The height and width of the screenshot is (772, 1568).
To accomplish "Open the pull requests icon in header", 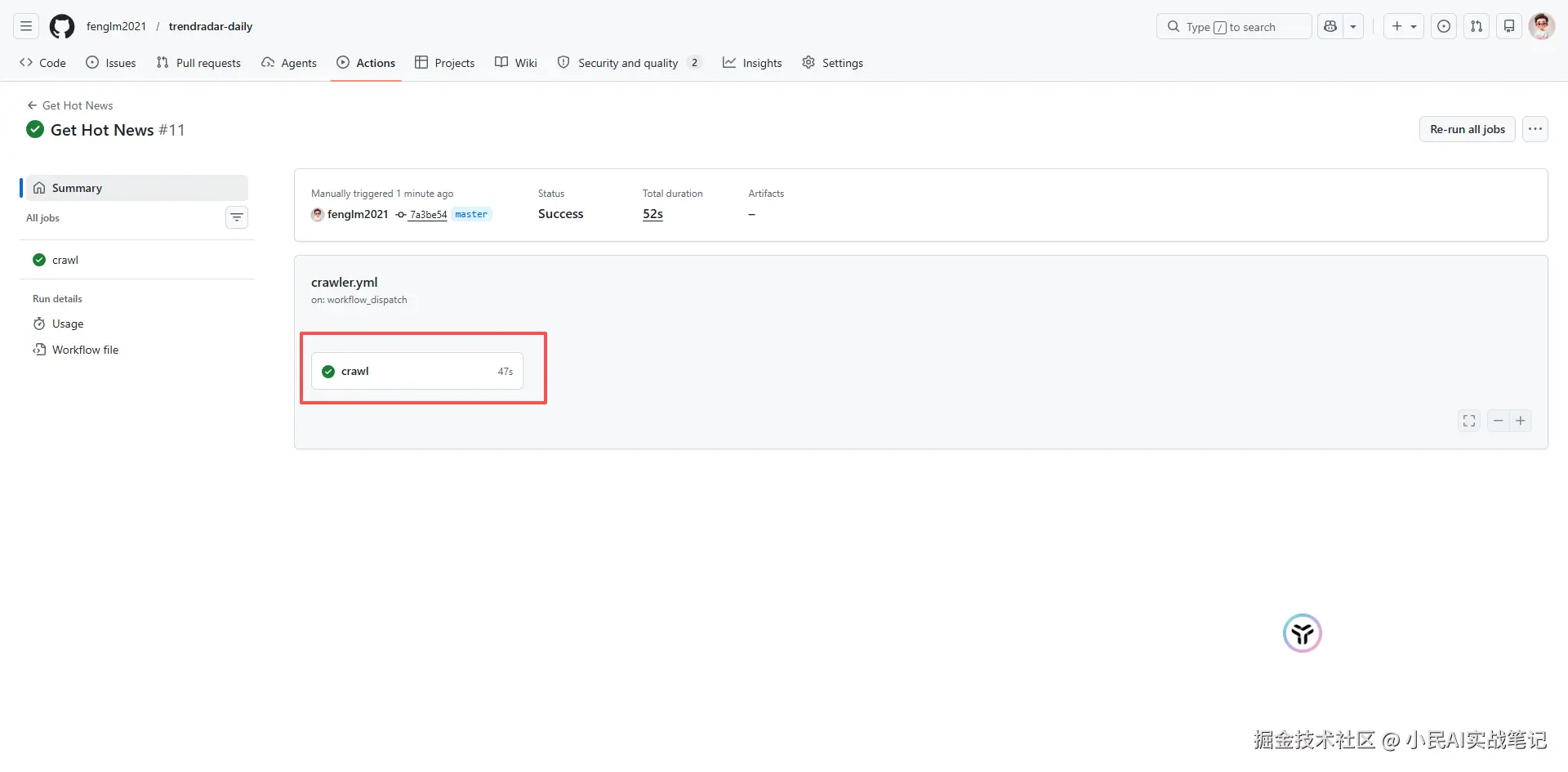I will (x=1477, y=27).
